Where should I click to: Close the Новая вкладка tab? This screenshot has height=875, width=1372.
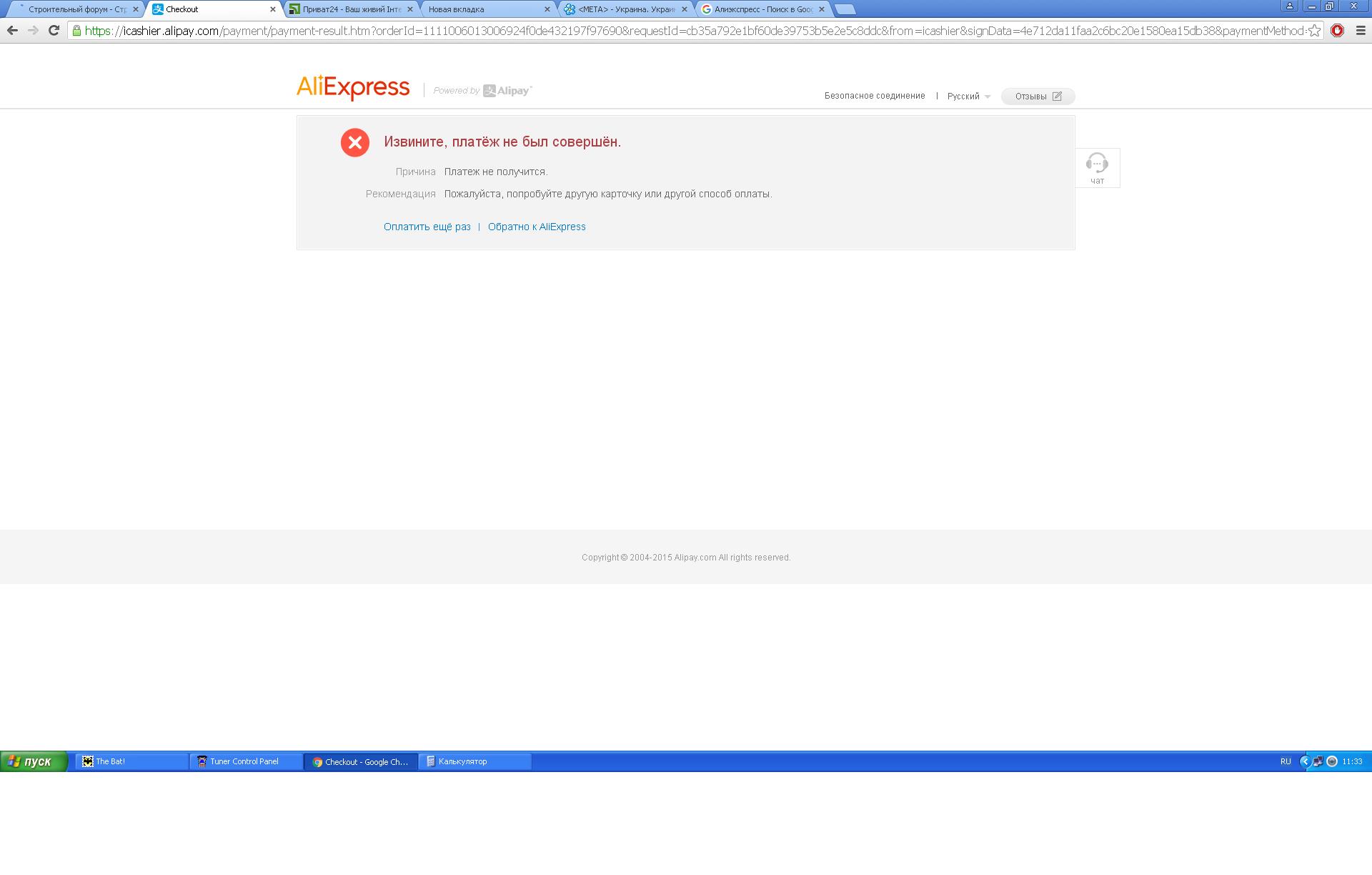point(547,9)
